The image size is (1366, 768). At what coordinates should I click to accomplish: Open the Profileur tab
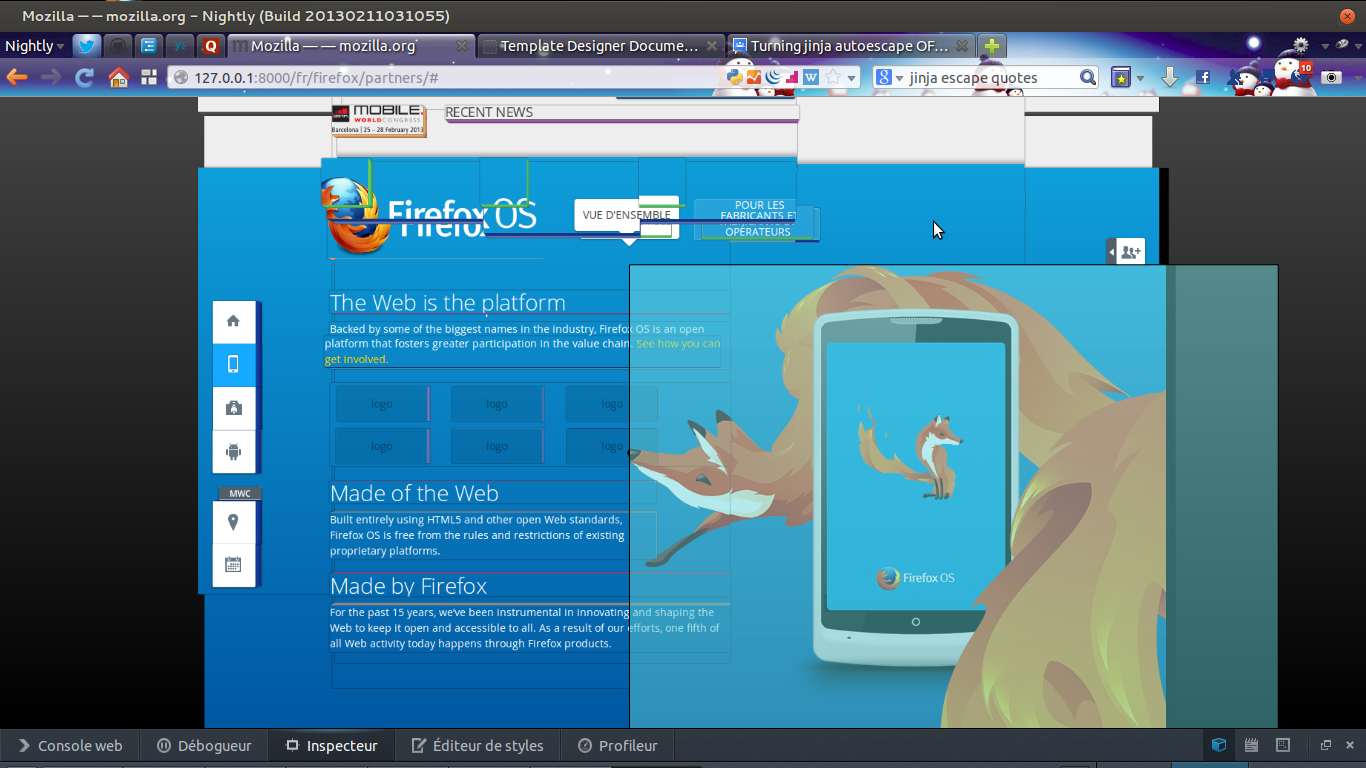[x=618, y=745]
